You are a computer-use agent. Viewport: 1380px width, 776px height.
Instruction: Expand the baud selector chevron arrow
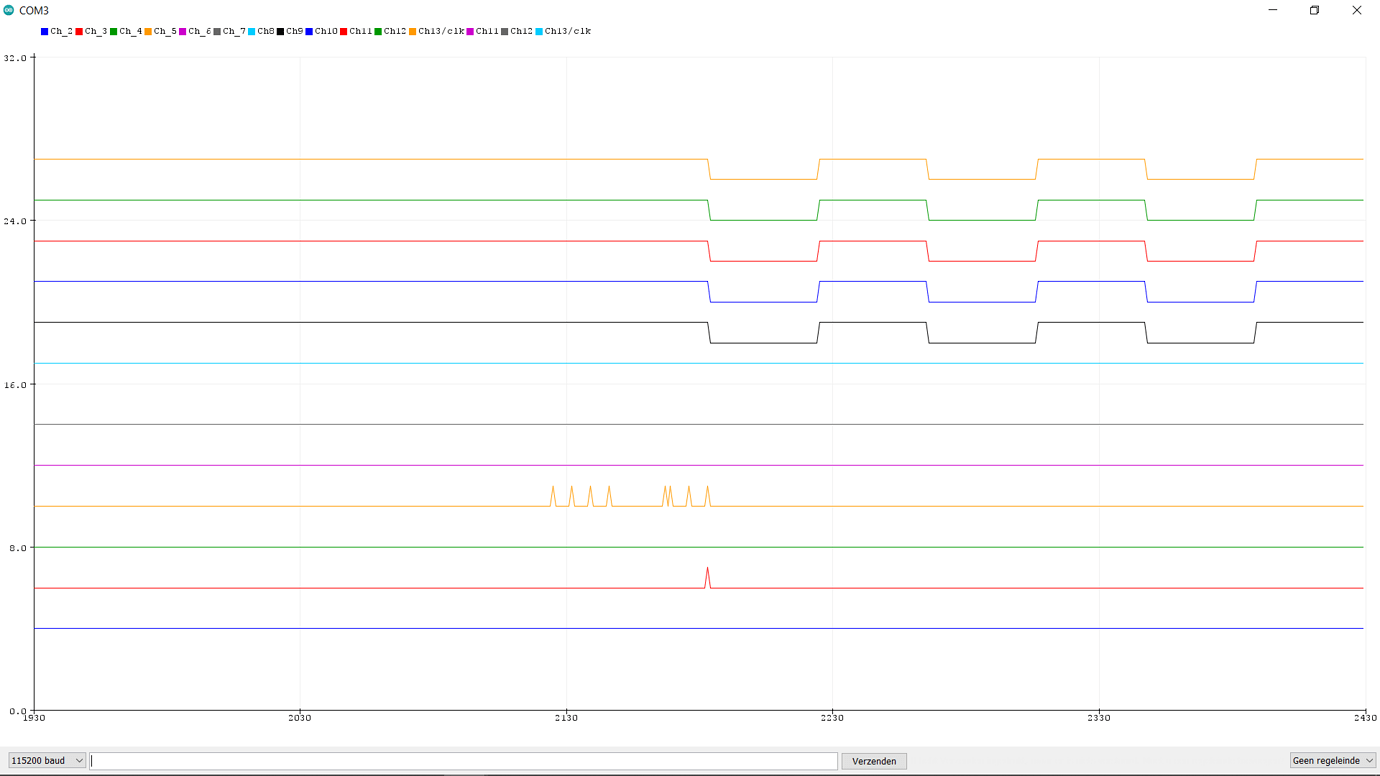78,760
